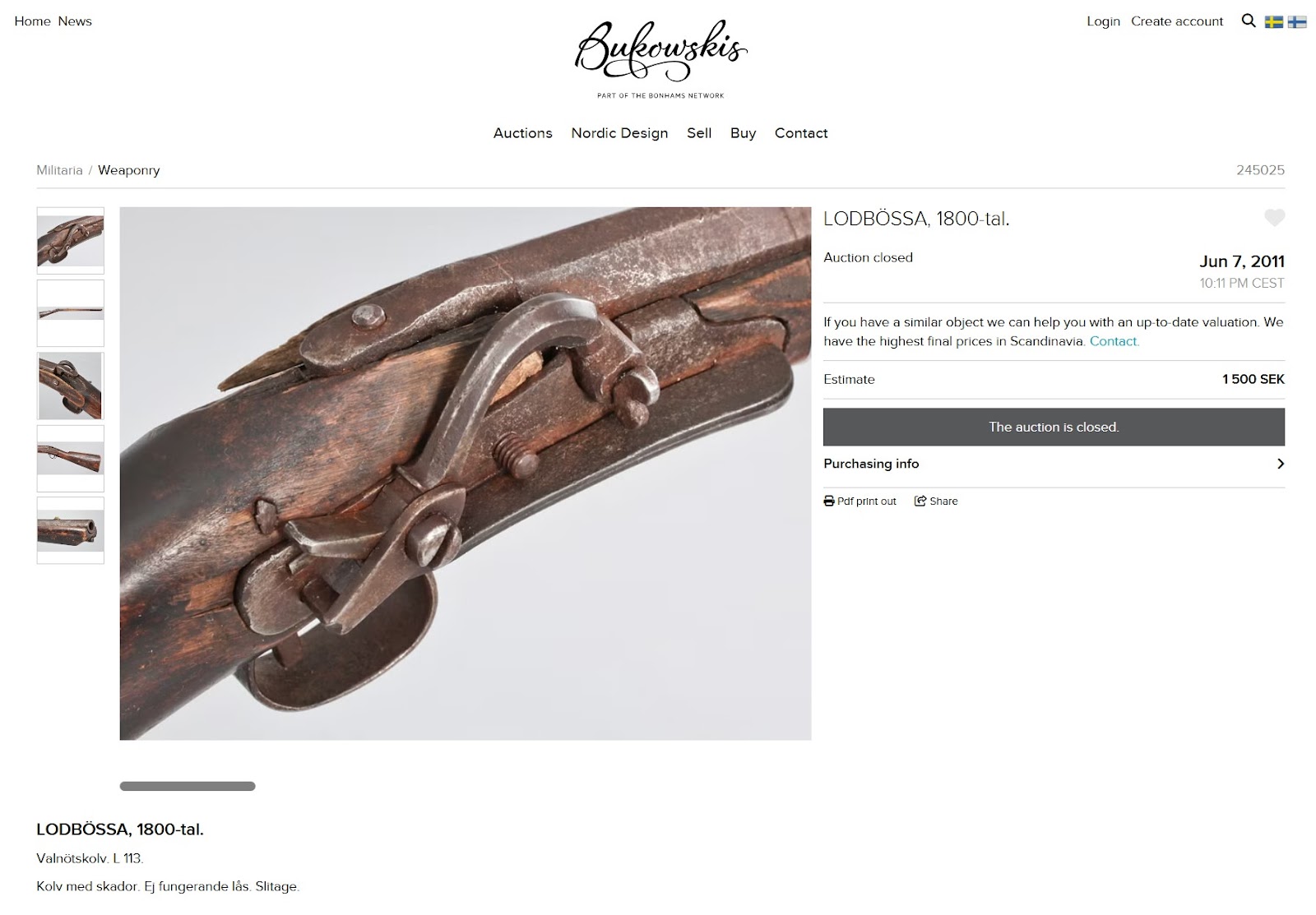
Task: Open the Buy menu item
Action: click(x=743, y=133)
